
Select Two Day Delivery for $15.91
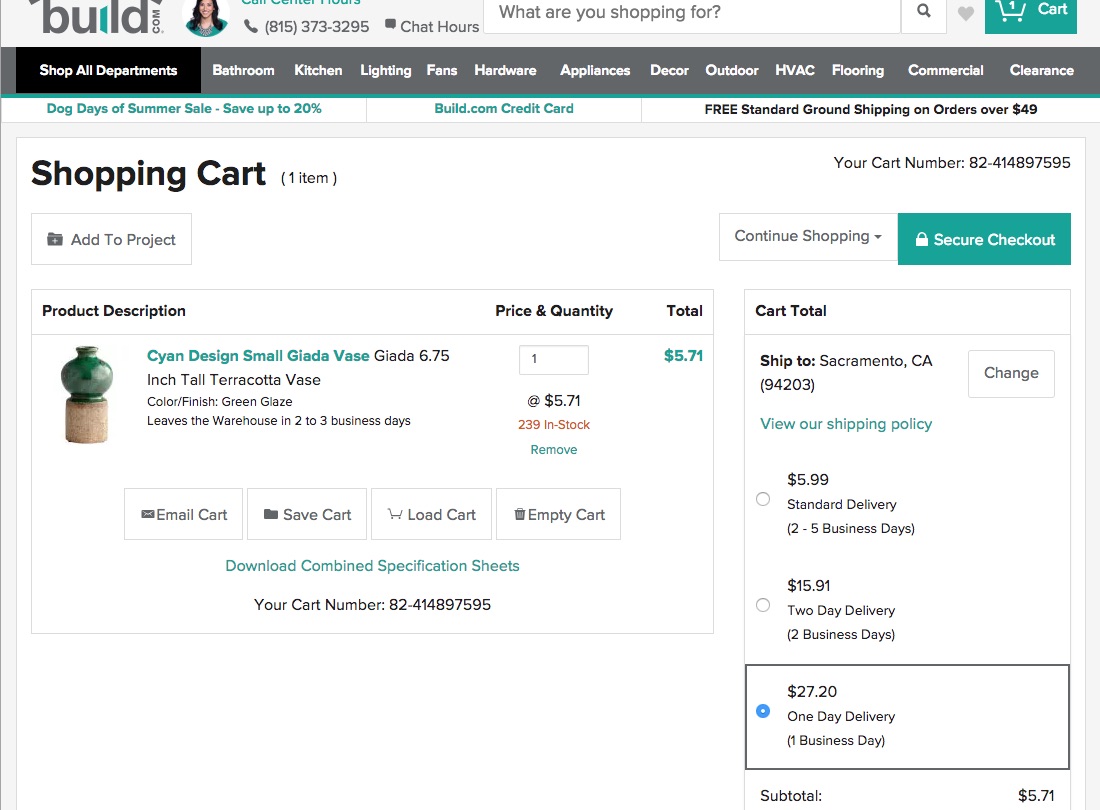763,605
